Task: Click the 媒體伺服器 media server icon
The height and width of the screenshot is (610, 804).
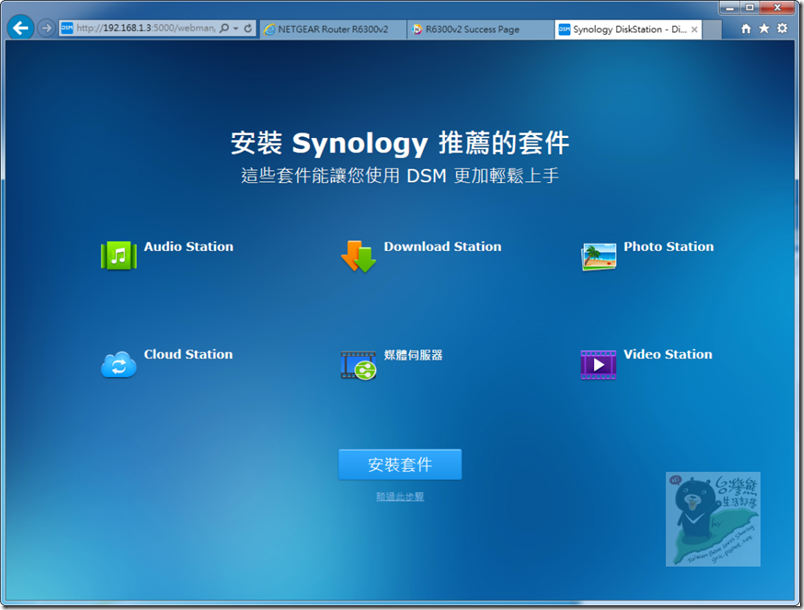Action: 358,364
